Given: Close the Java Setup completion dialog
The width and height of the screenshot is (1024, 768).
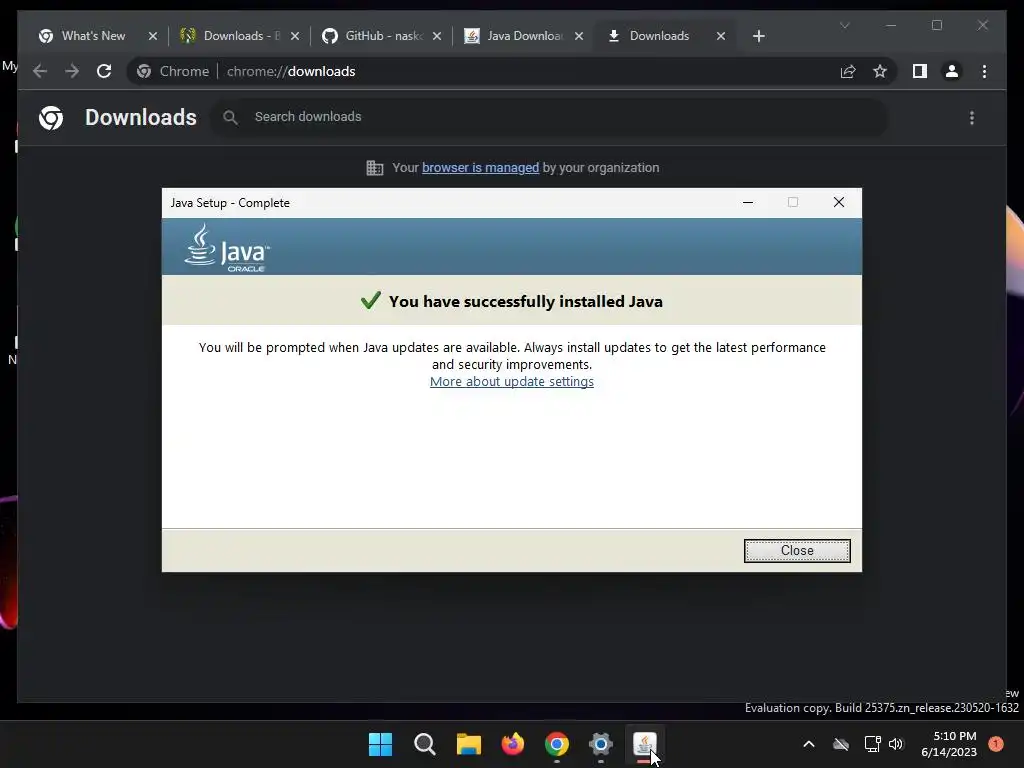Looking at the screenshot, I should click(x=797, y=551).
